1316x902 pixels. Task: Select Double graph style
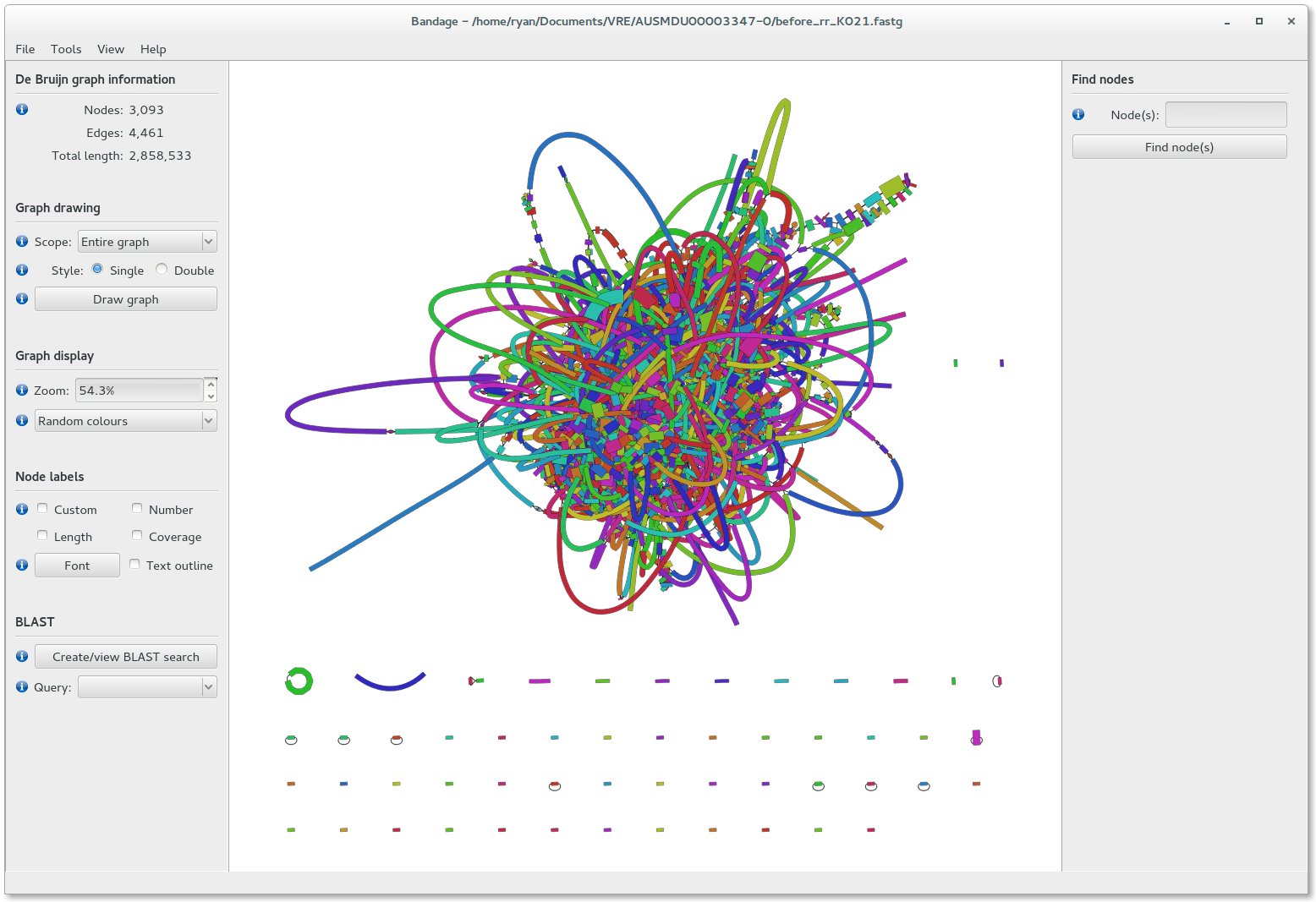(162, 269)
